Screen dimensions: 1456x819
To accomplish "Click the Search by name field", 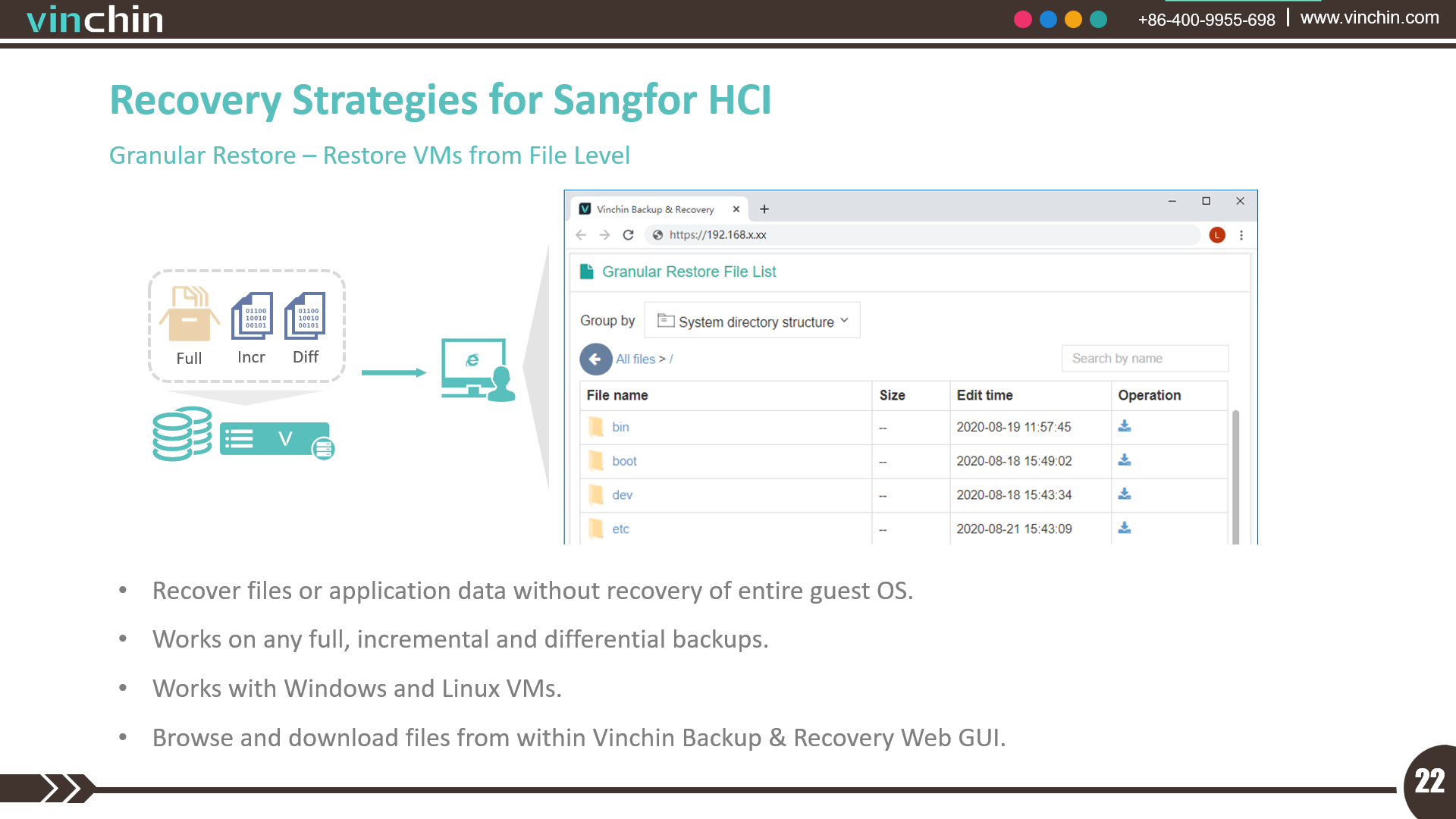I will [1145, 359].
